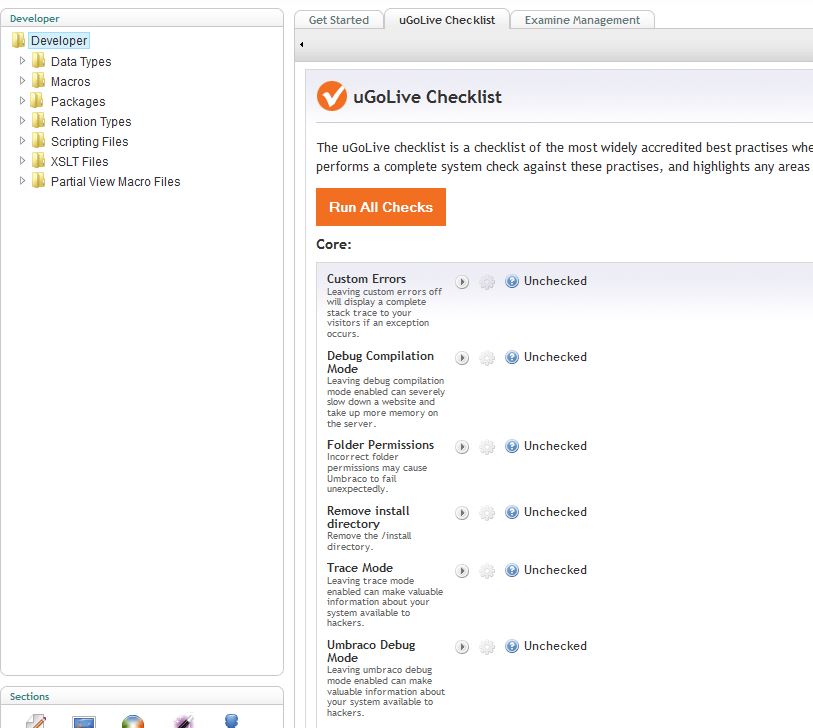Click the Custom Errors check title

(366, 279)
